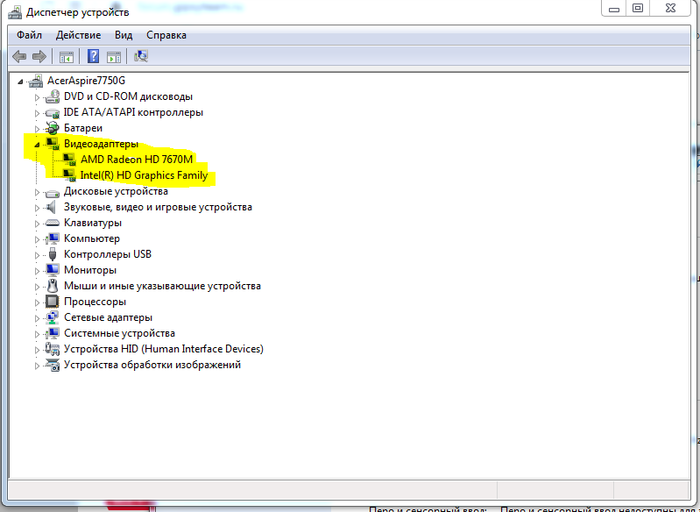Click the Устройства обработки изображений camera icon
The image size is (700, 512).
coord(52,365)
